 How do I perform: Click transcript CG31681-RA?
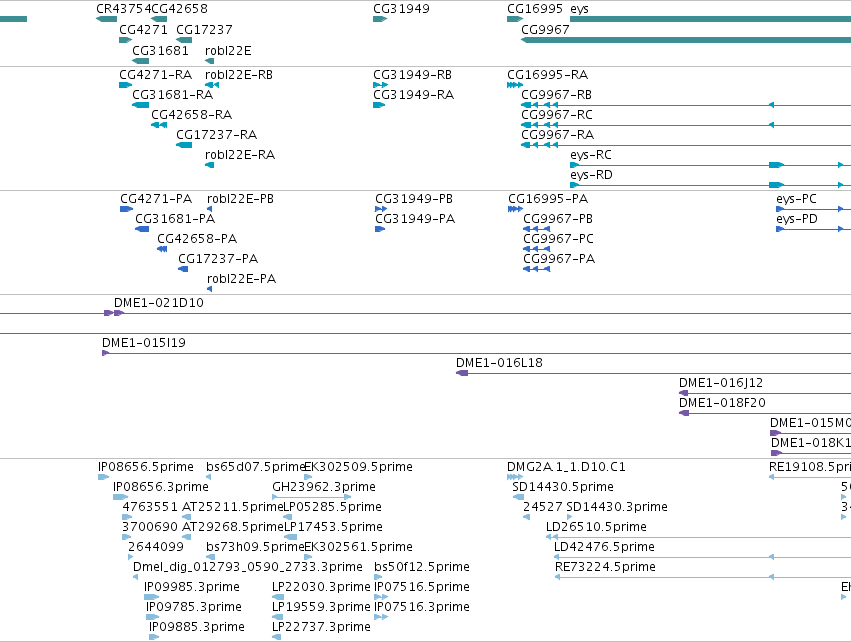tap(172, 95)
